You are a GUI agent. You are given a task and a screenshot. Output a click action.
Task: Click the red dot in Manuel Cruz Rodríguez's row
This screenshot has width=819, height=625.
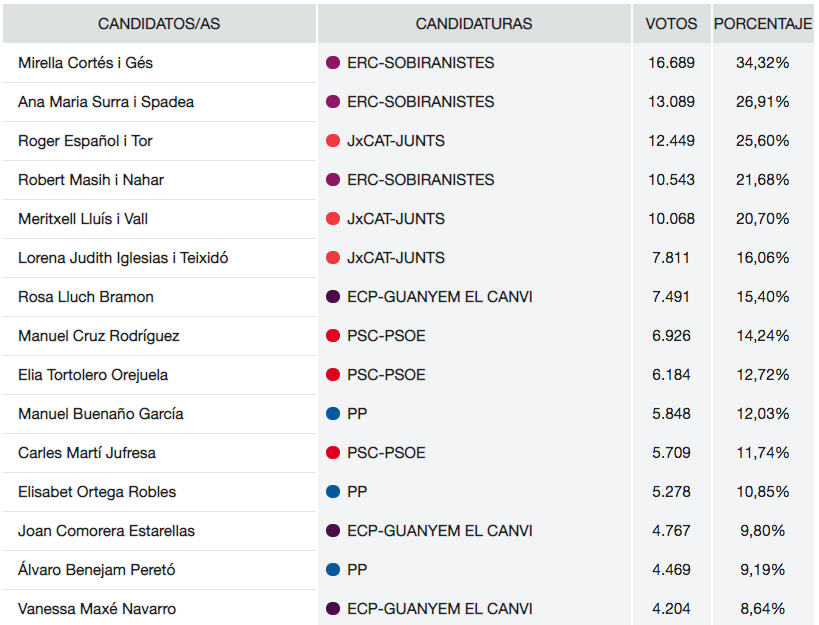[334, 336]
